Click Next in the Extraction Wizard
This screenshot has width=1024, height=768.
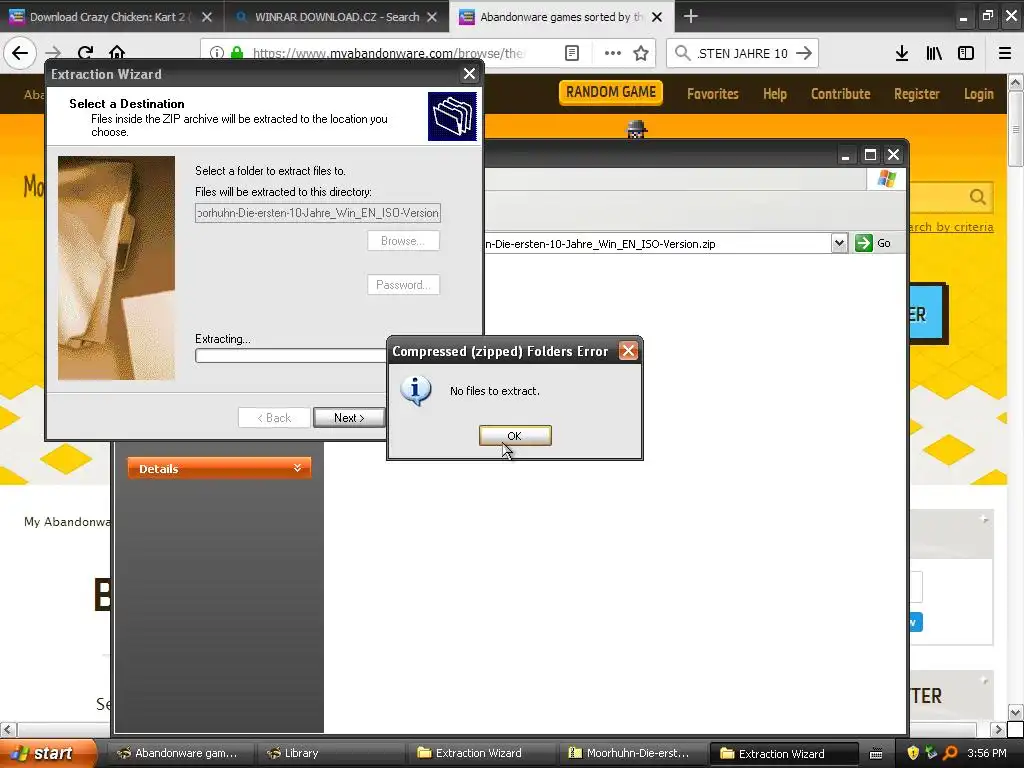349,418
